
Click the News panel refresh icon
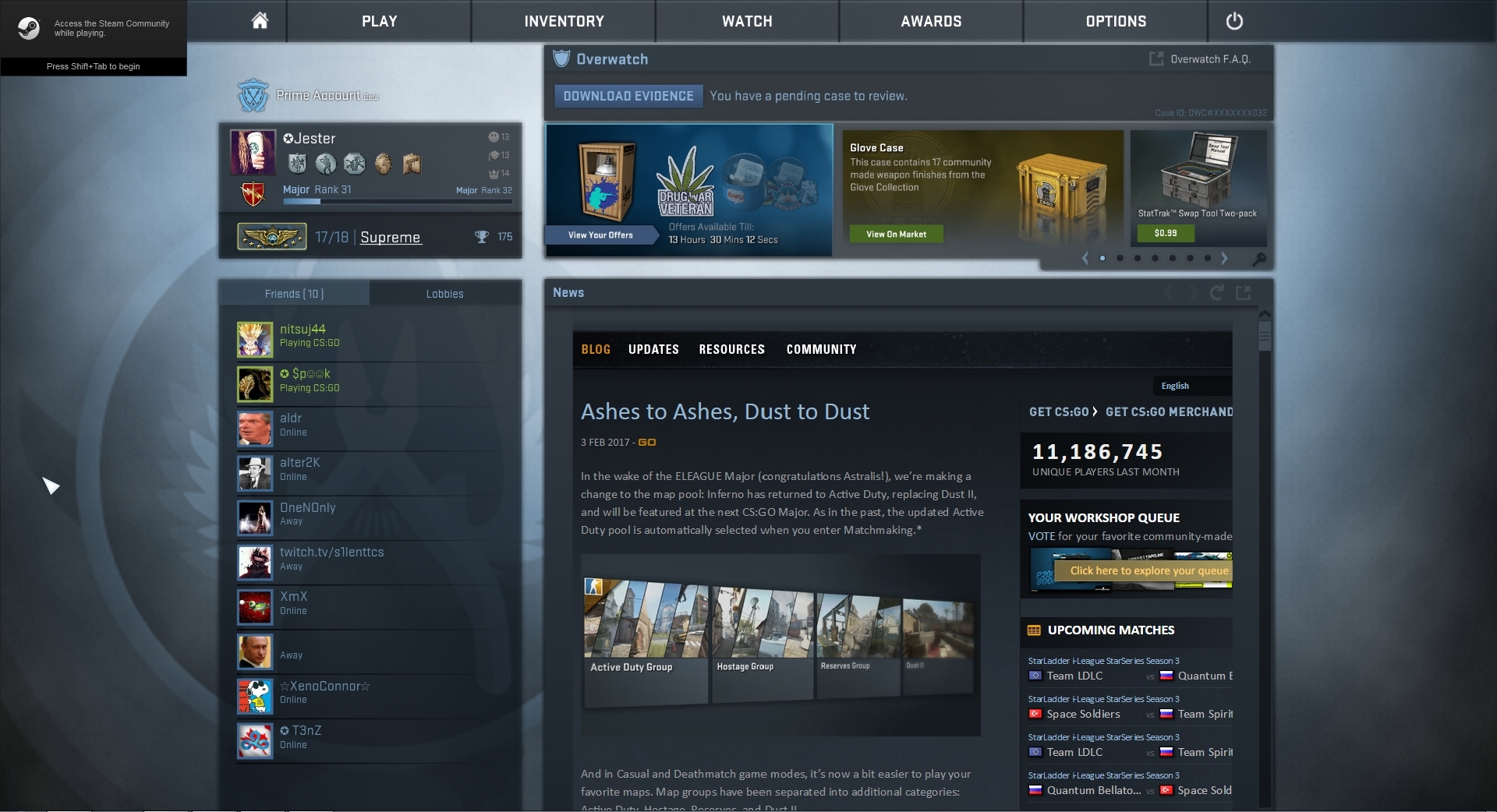click(1216, 292)
